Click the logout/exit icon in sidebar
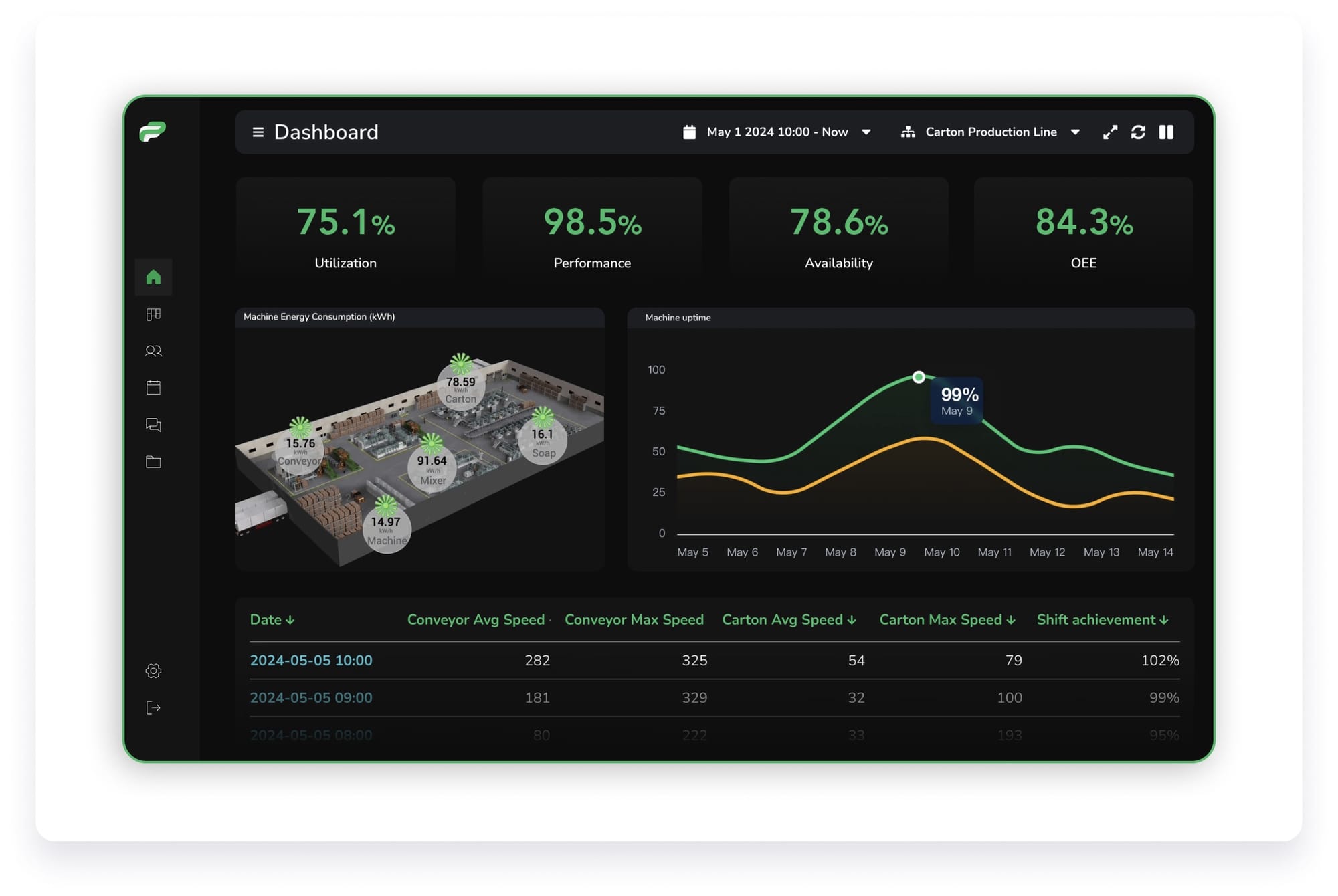This screenshot has height=896, width=1338. [153, 708]
